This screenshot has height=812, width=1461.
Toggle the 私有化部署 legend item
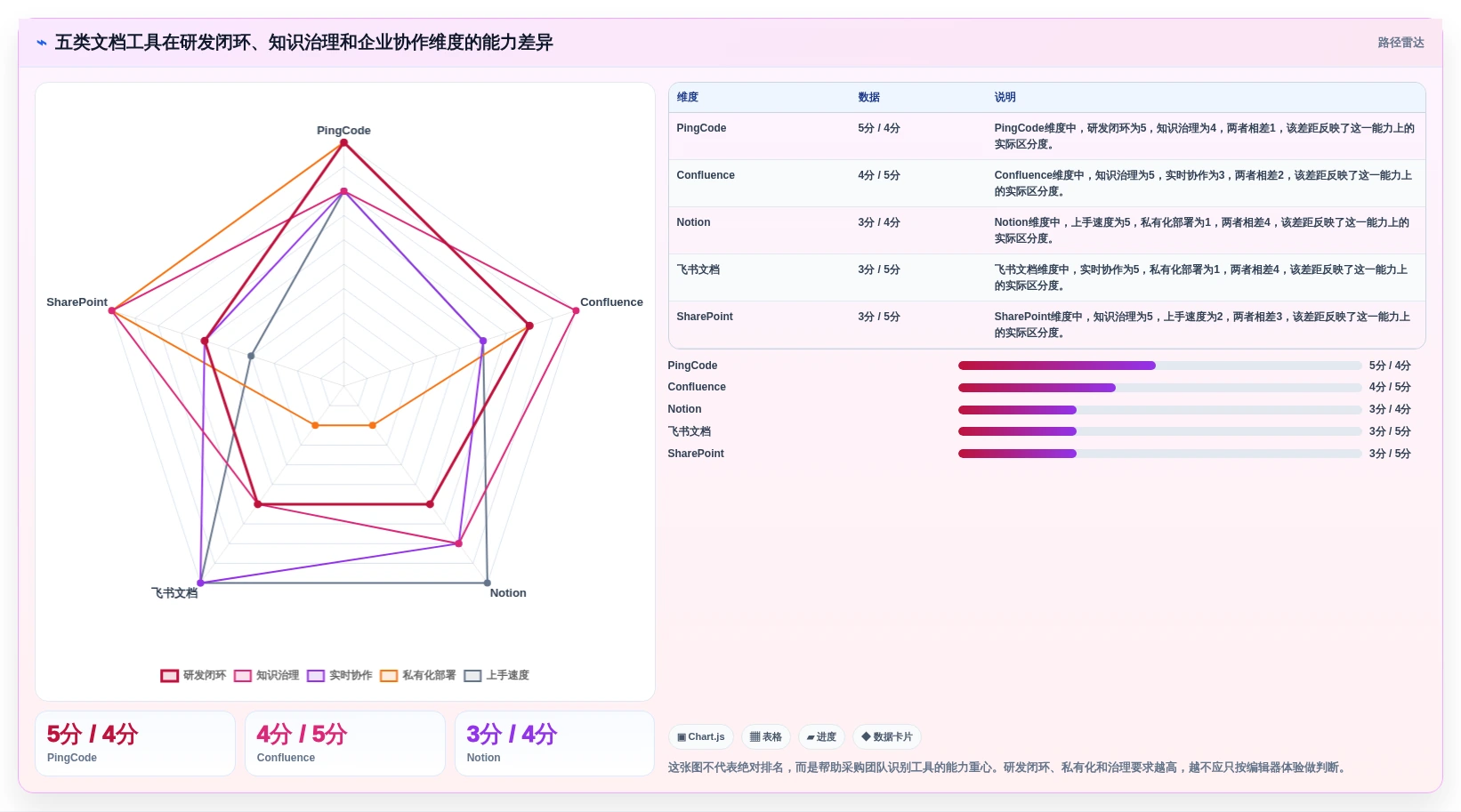tap(417, 675)
